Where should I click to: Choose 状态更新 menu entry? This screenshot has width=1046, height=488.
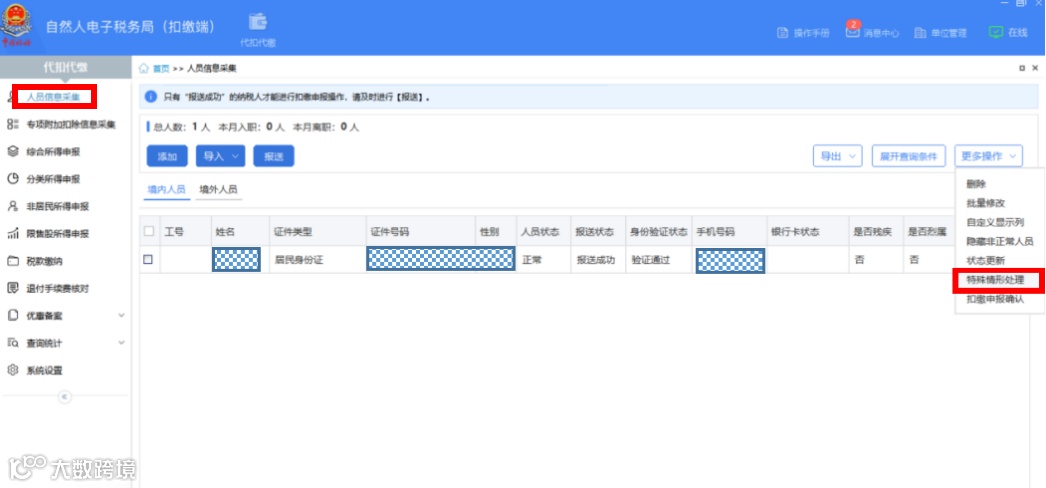click(x=985, y=261)
